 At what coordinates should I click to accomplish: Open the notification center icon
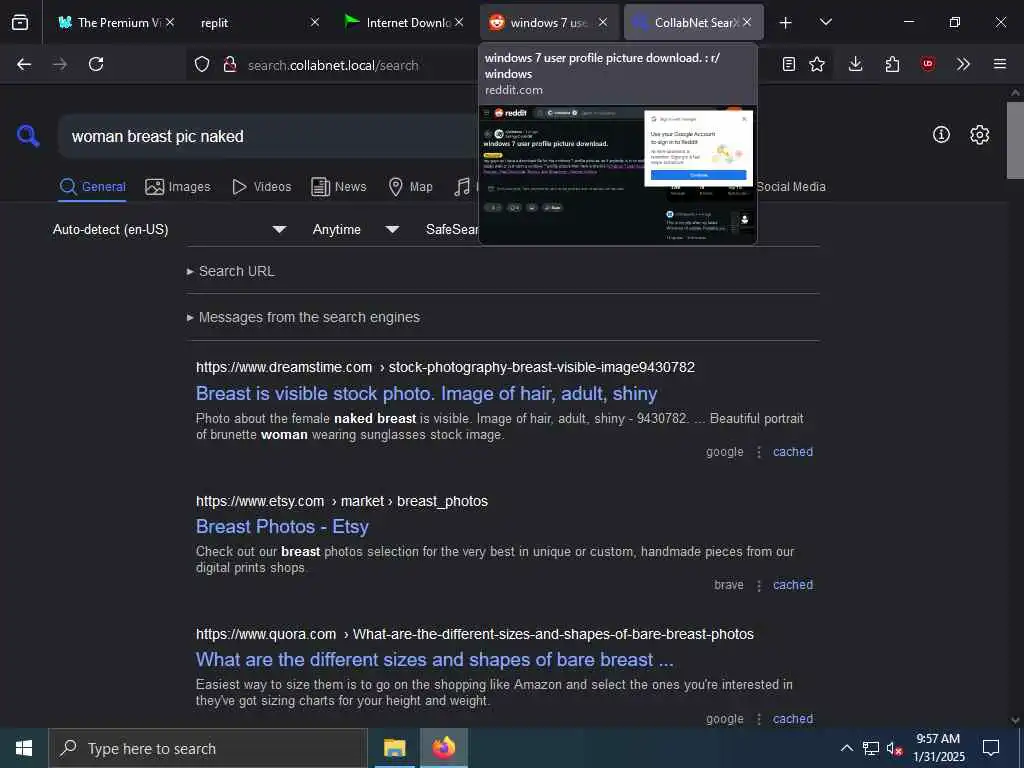click(x=991, y=748)
